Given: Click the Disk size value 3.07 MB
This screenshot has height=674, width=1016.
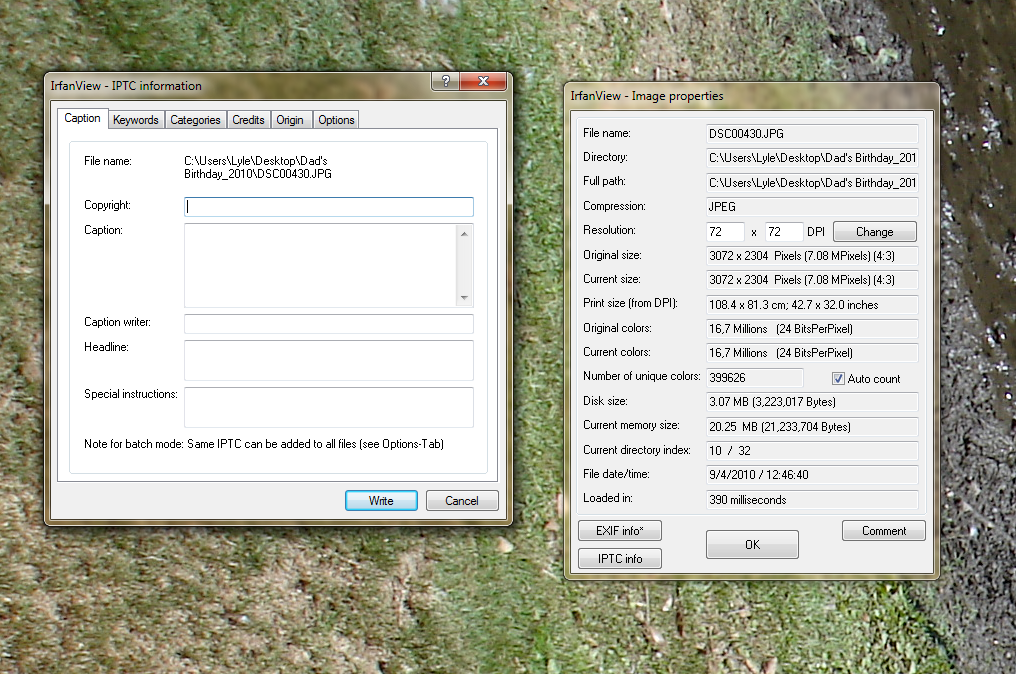Looking at the screenshot, I should 812,402.
